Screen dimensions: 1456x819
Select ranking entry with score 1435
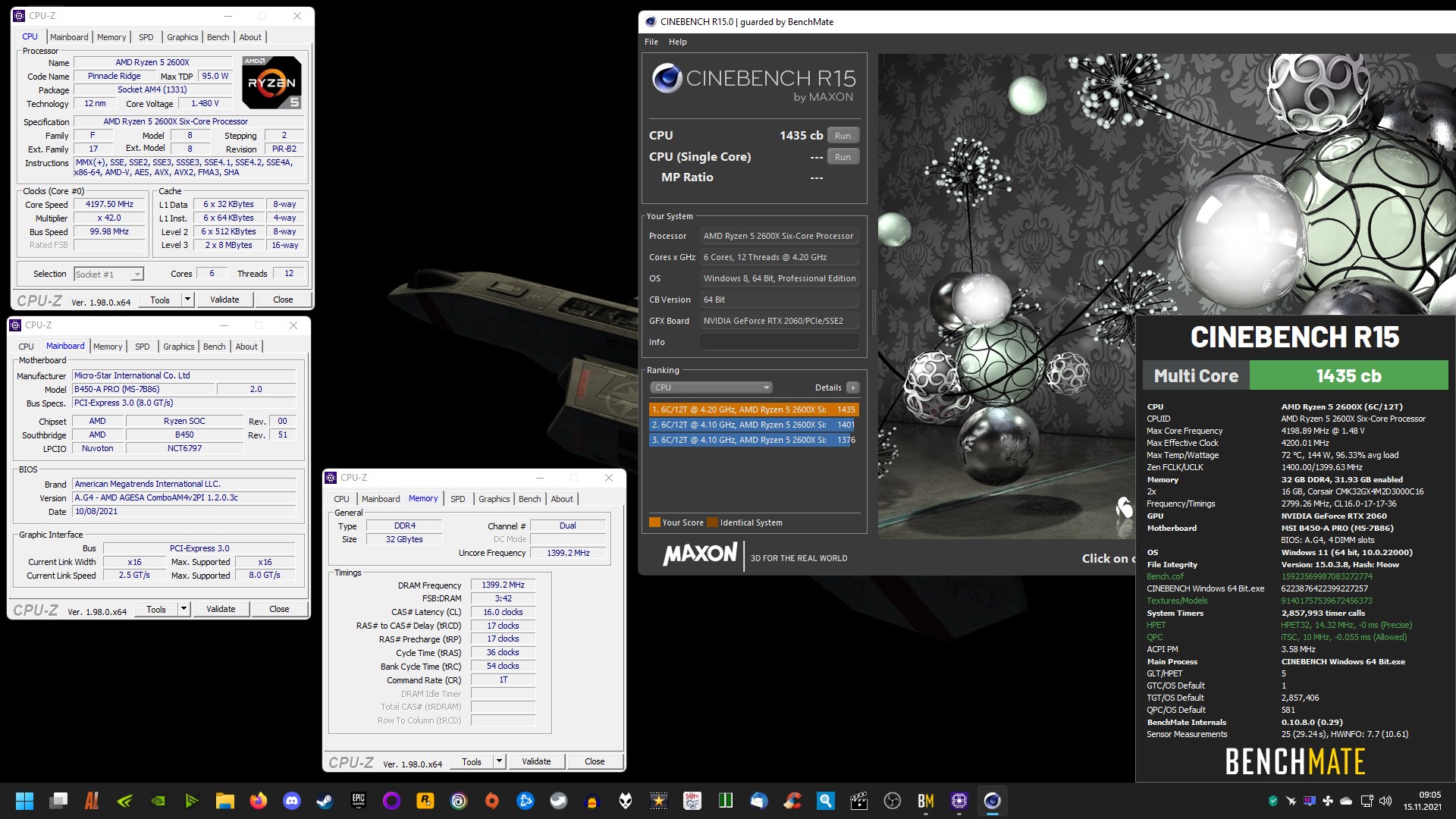pos(754,409)
